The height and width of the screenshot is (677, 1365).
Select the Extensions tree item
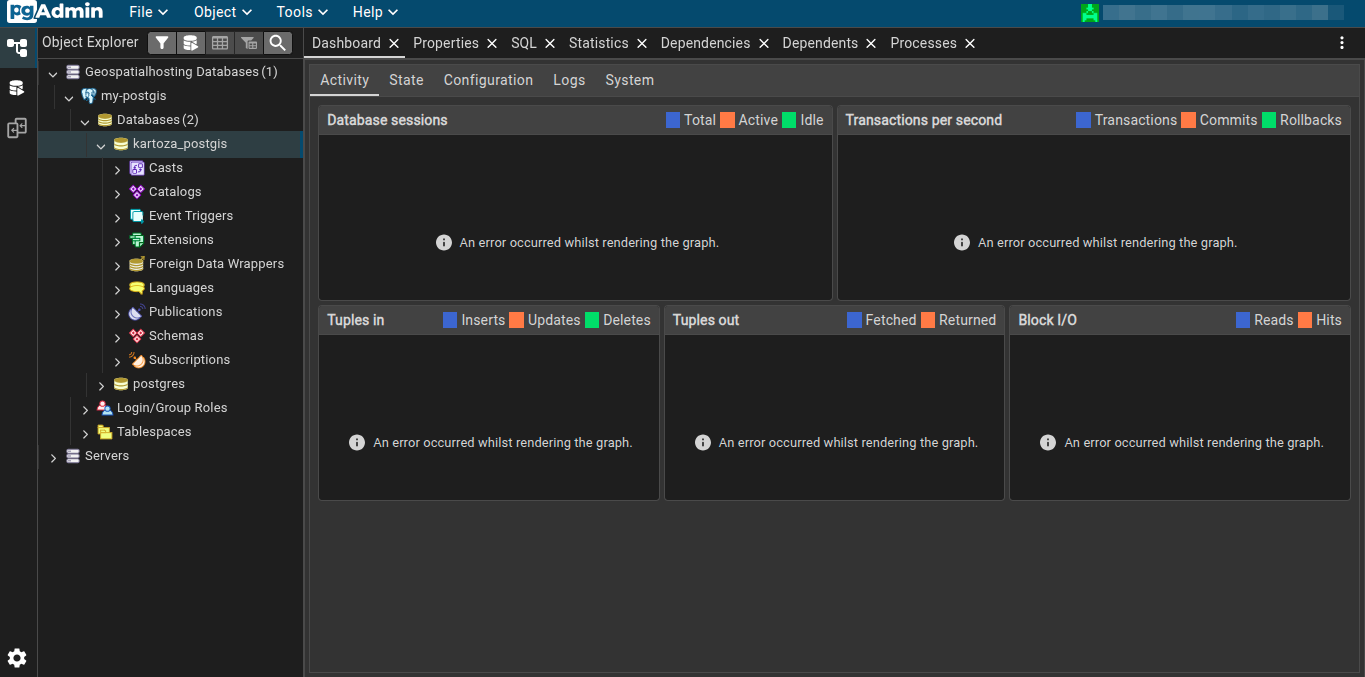[181, 240]
